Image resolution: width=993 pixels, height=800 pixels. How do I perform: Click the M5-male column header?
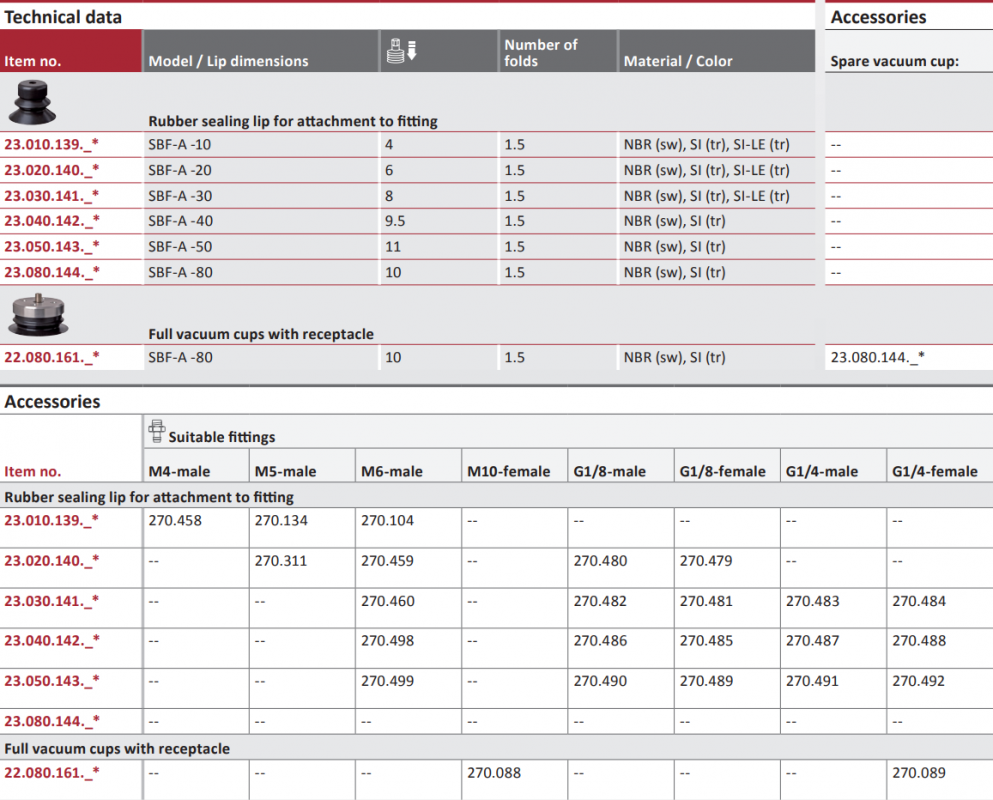pos(286,471)
